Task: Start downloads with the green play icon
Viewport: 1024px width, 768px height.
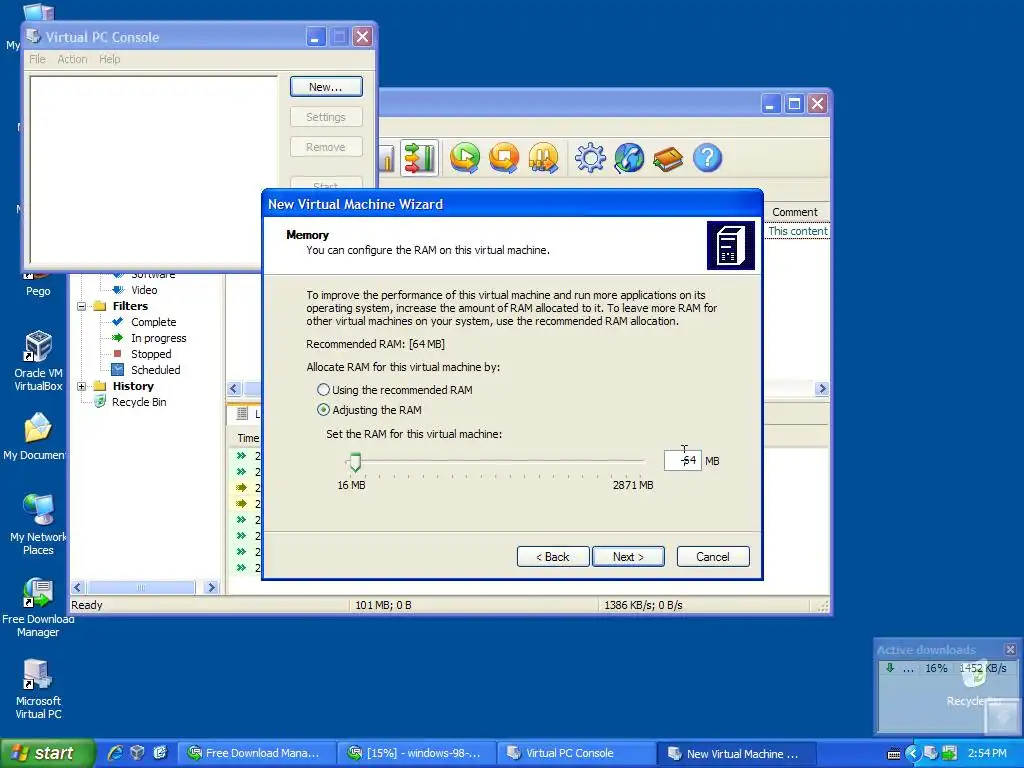Action: point(465,157)
